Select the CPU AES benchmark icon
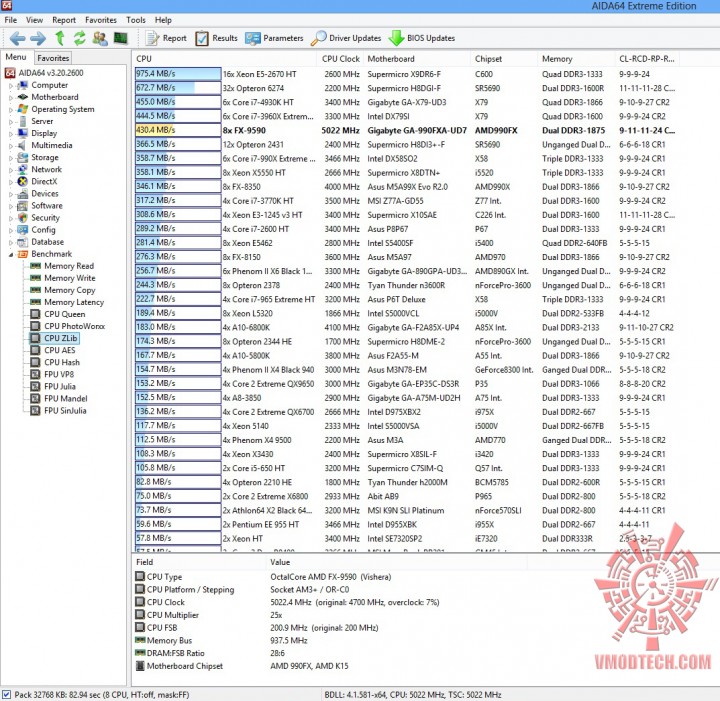The width and height of the screenshot is (720, 701). click(x=35, y=350)
